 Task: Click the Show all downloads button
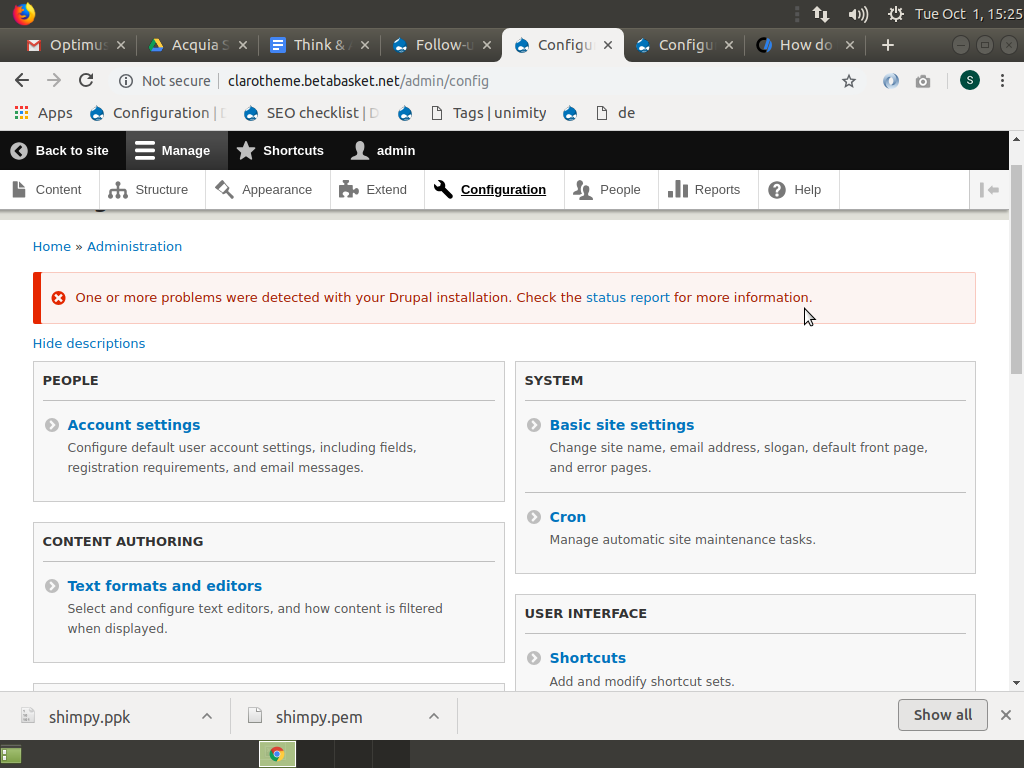point(941,715)
